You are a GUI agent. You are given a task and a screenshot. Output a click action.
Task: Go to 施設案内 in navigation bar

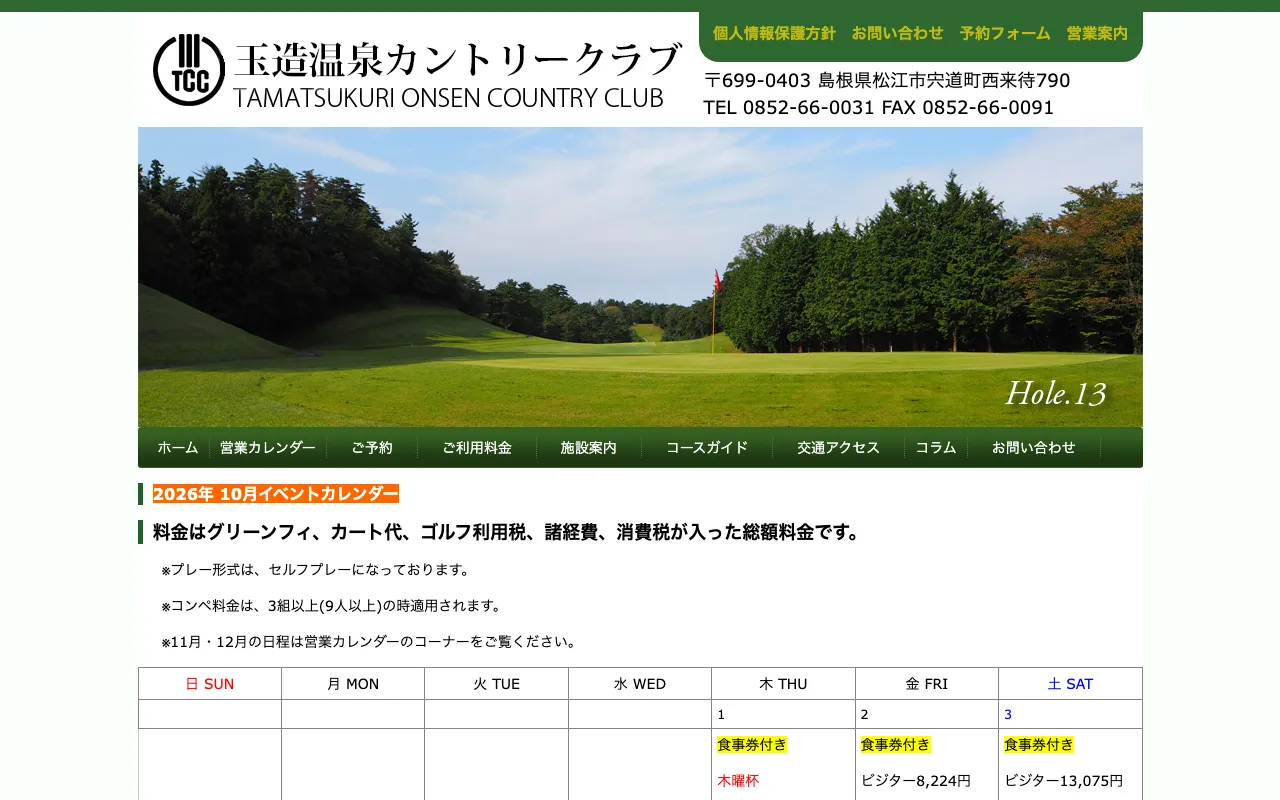[589, 448]
